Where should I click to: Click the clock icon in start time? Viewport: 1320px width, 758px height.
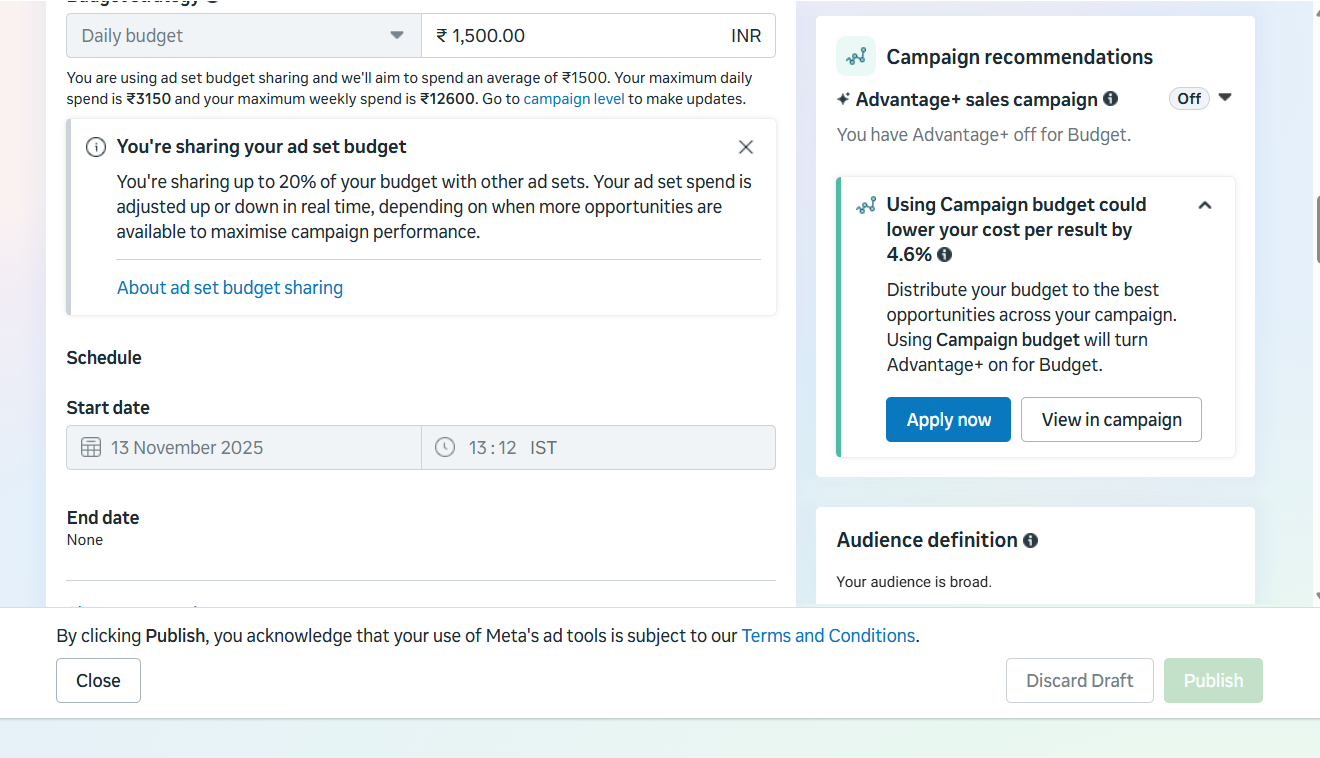tap(445, 448)
